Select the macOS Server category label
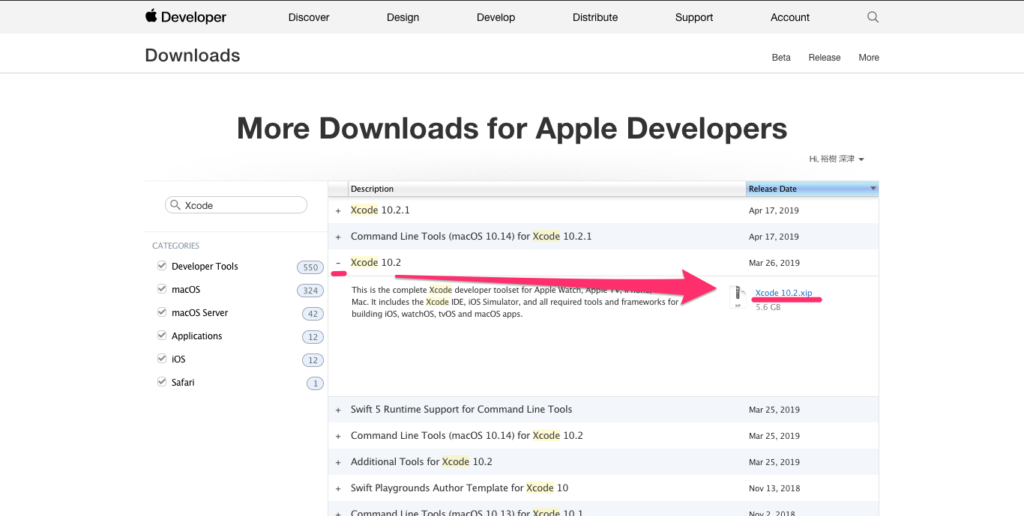1024x516 pixels. [x=200, y=313]
